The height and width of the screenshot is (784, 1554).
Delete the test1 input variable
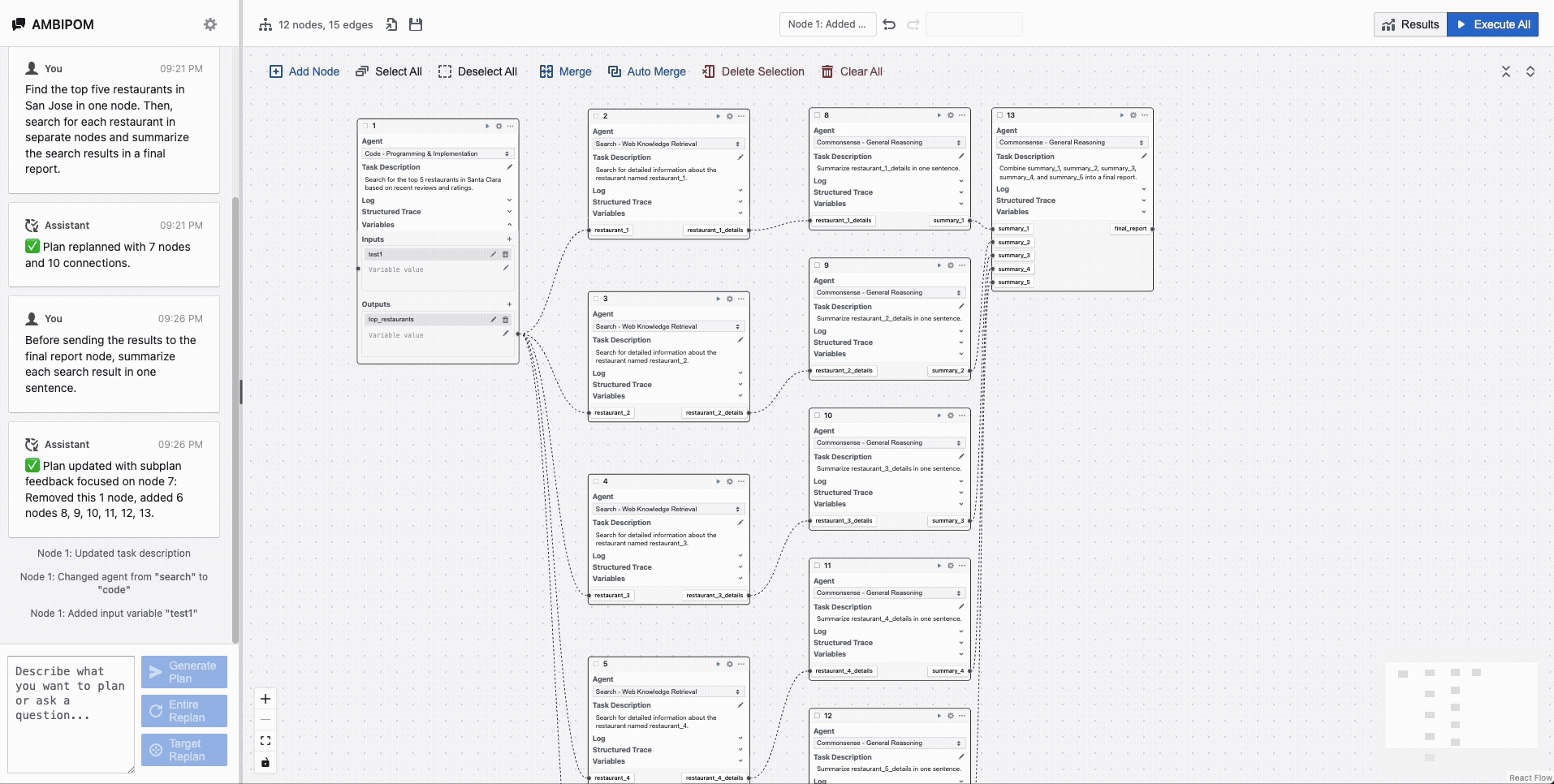click(505, 254)
